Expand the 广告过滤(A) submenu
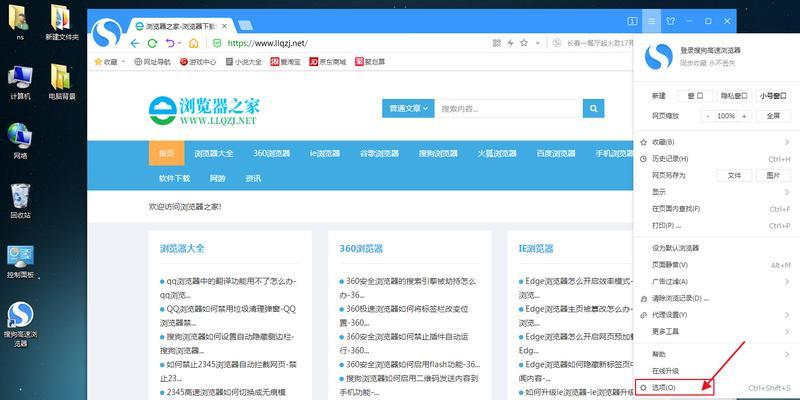Screen dimensions: 800x400 [716, 281]
